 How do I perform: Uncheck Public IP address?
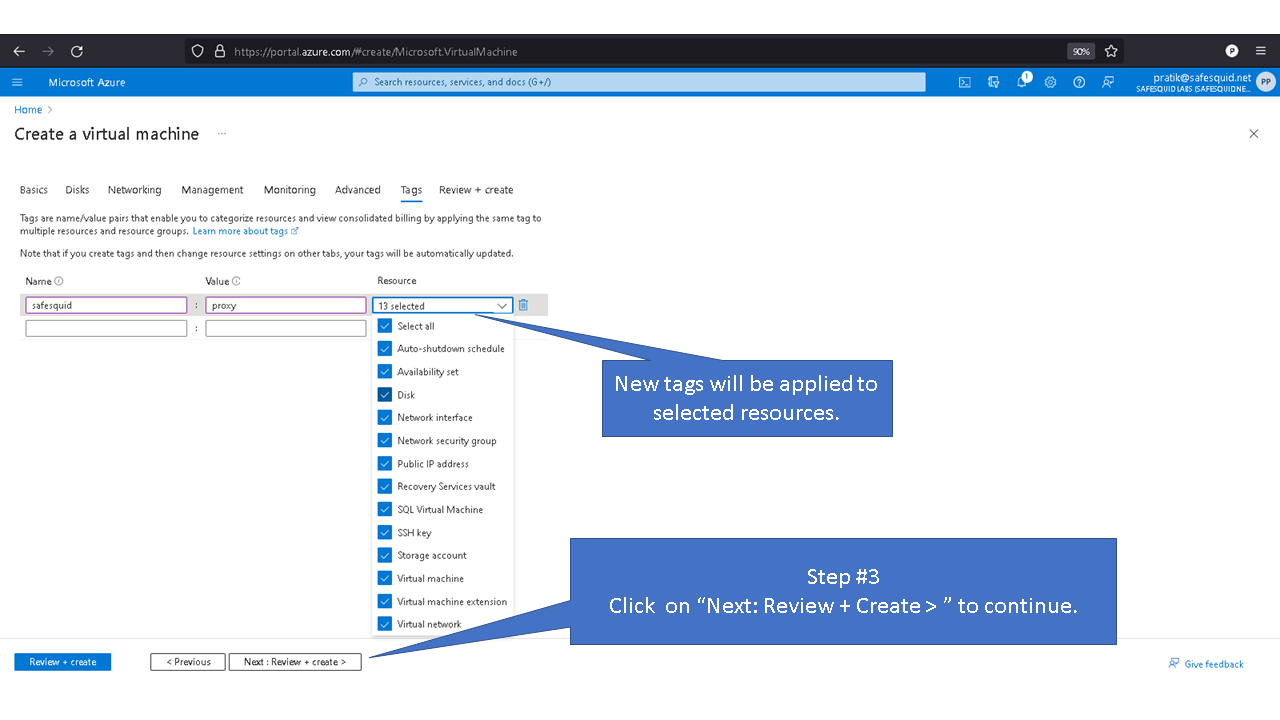(x=385, y=464)
